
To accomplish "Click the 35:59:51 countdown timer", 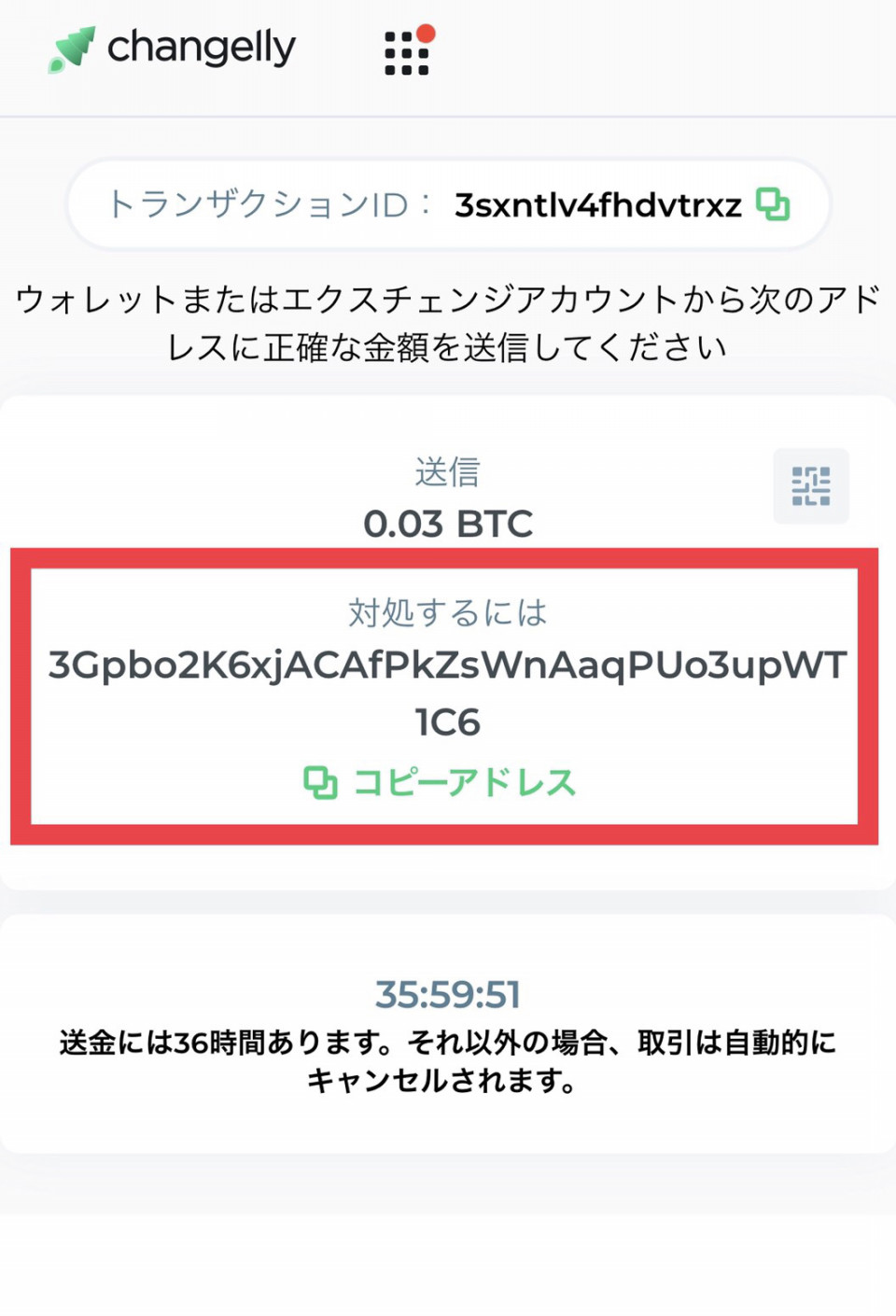I will point(448,995).
